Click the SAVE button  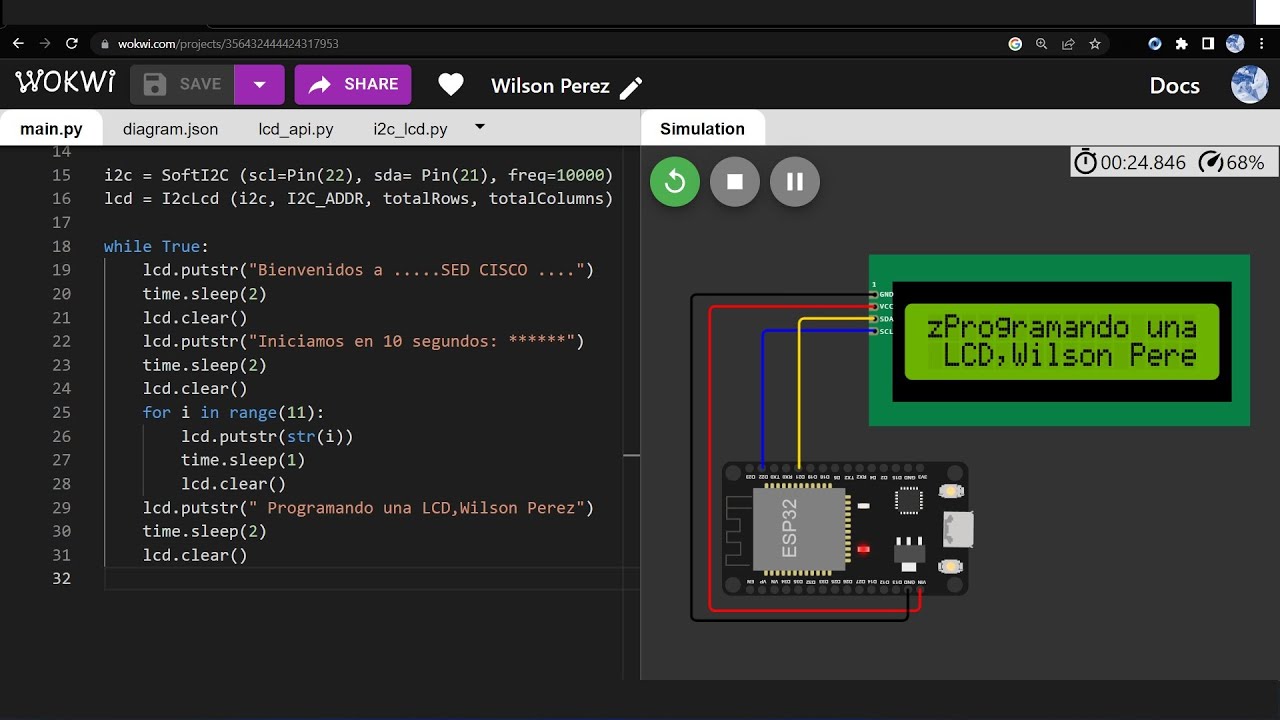point(182,85)
